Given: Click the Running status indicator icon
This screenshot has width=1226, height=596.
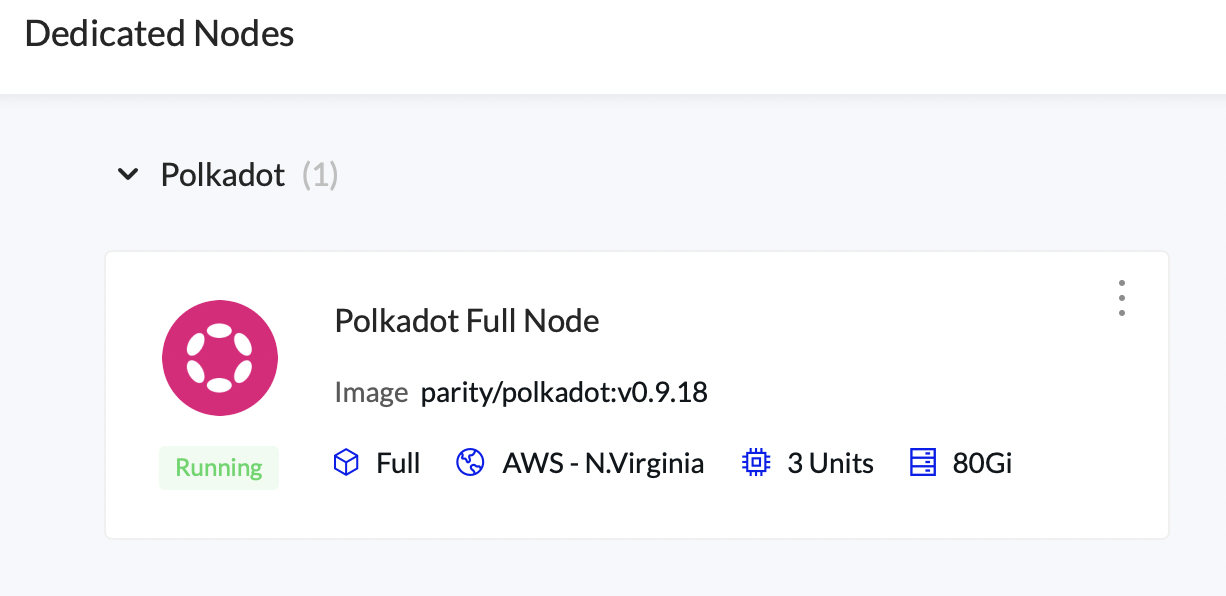Looking at the screenshot, I should (219, 467).
